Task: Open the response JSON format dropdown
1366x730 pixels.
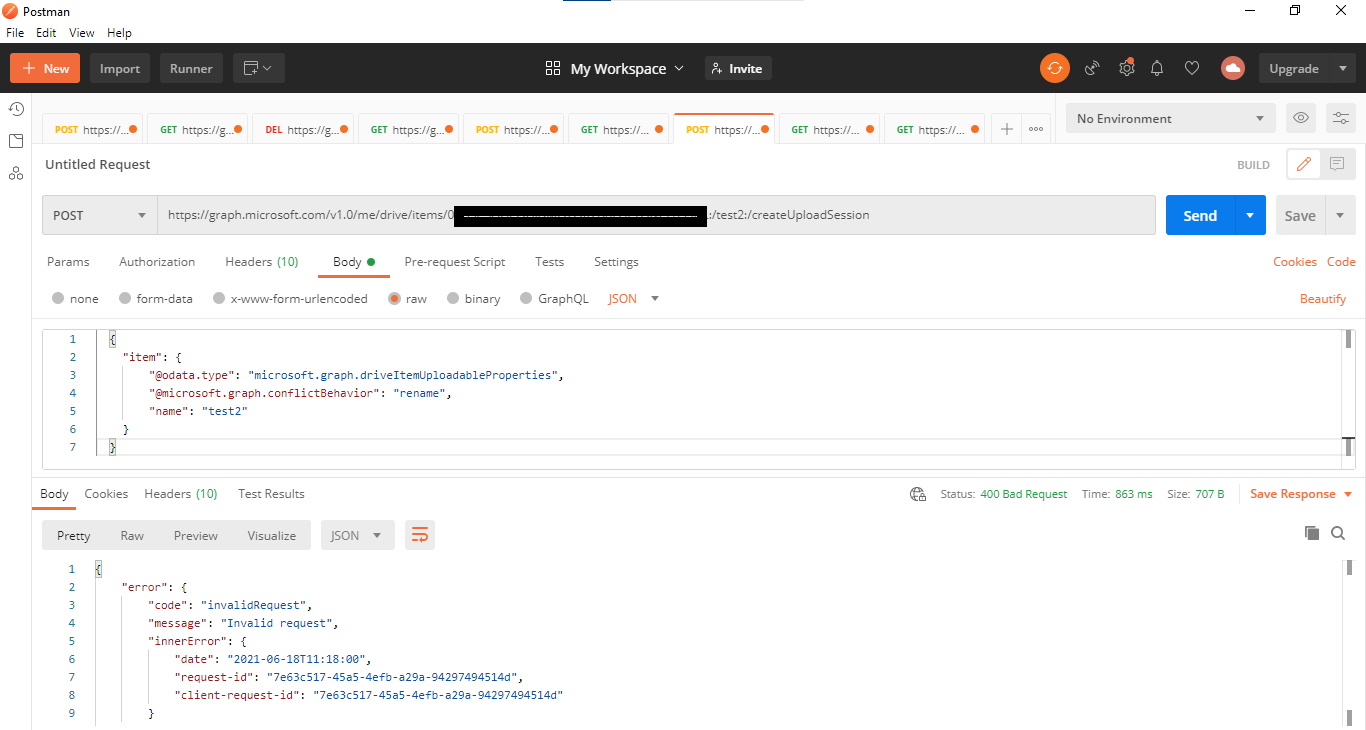Action: (x=357, y=535)
